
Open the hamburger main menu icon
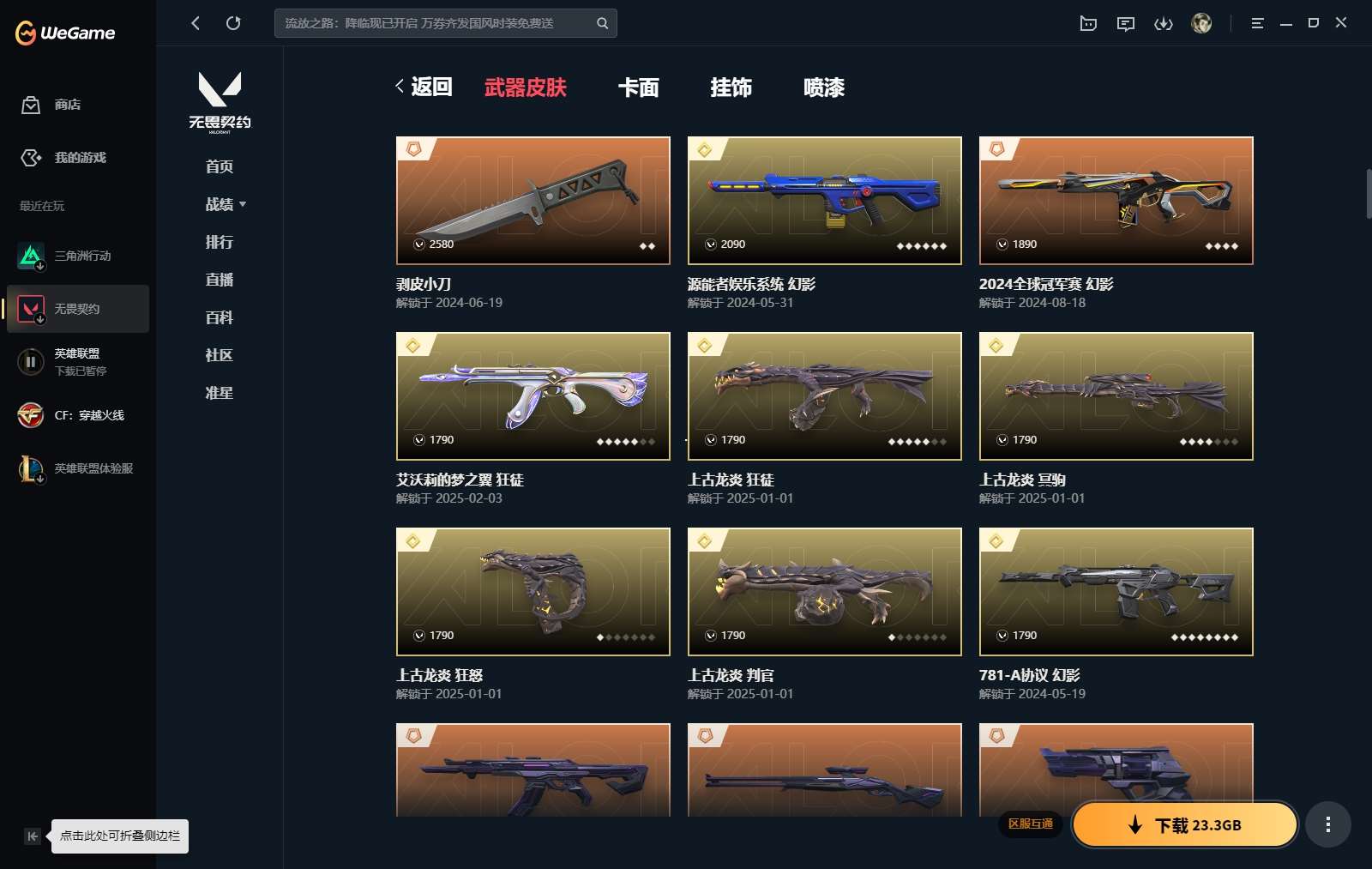coord(1257,23)
